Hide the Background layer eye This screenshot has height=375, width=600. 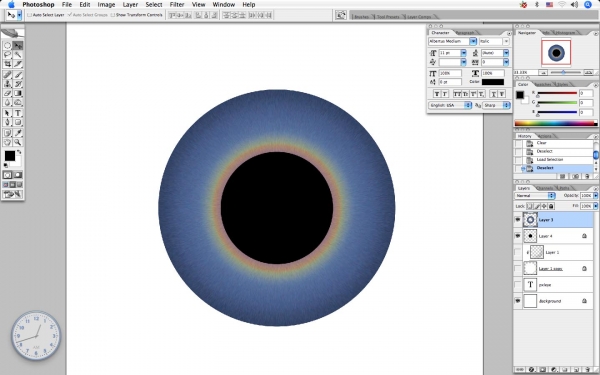[x=518, y=301]
